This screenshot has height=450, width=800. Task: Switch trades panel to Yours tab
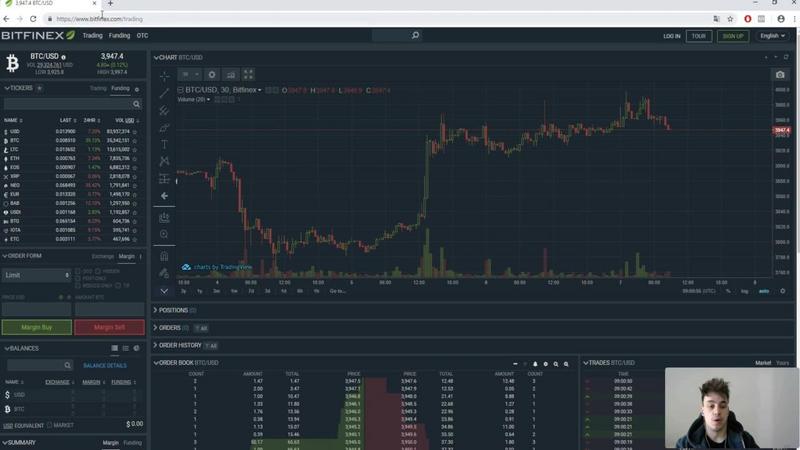tap(782, 363)
